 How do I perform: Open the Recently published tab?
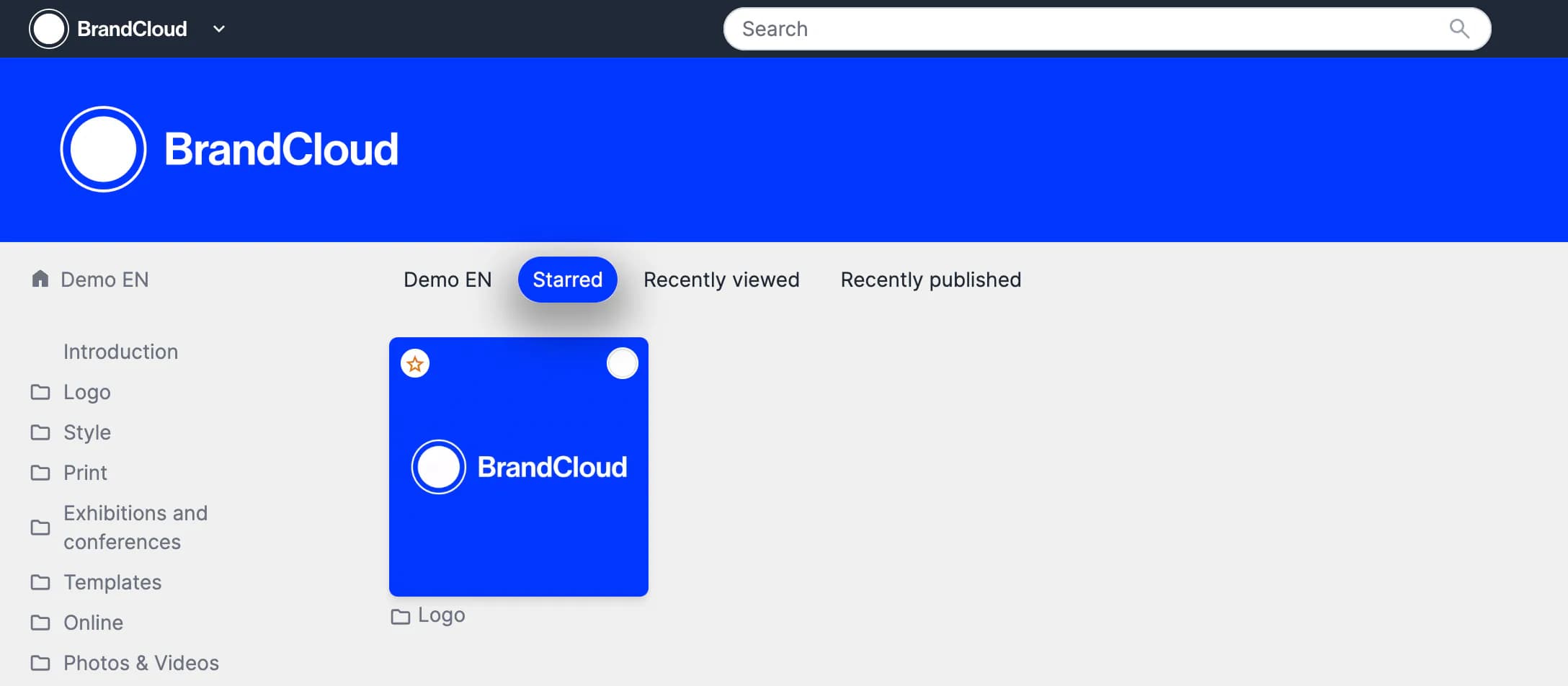click(x=930, y=280)
